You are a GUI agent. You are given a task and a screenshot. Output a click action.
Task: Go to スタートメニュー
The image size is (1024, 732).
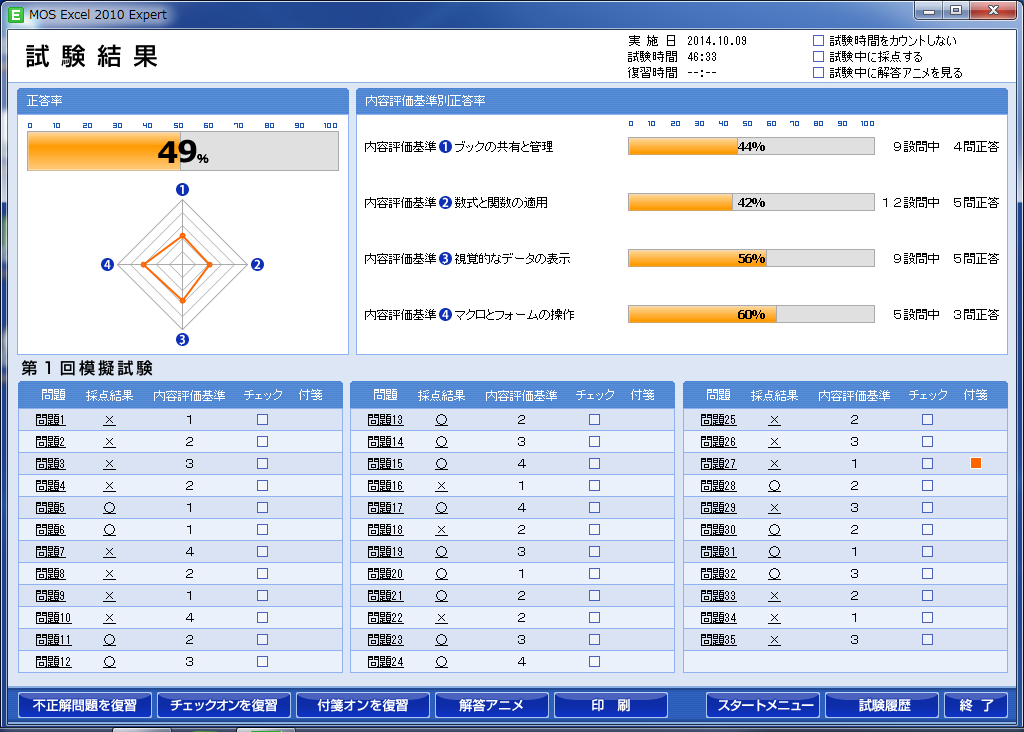tap(762, 705)
